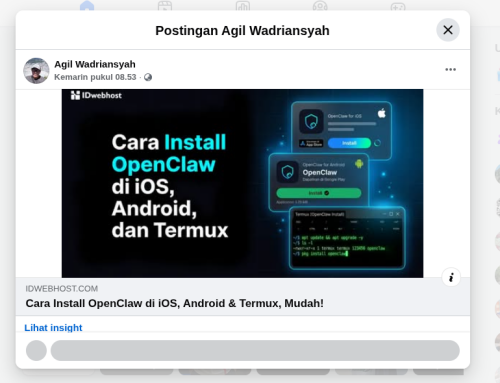This screenshot has height=383, width=500.
Task: Click the globe public audience icon
Action: coord(148,77)
